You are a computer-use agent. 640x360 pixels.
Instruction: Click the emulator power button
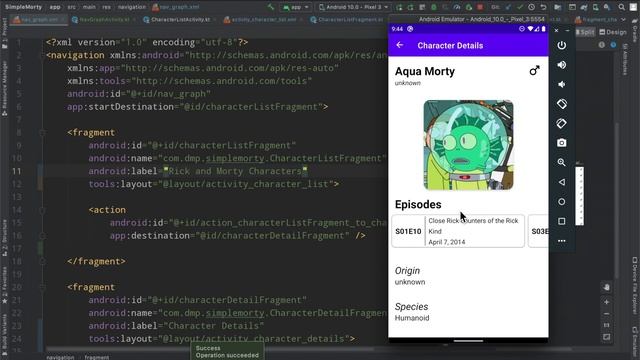click(x=562, y=45)
